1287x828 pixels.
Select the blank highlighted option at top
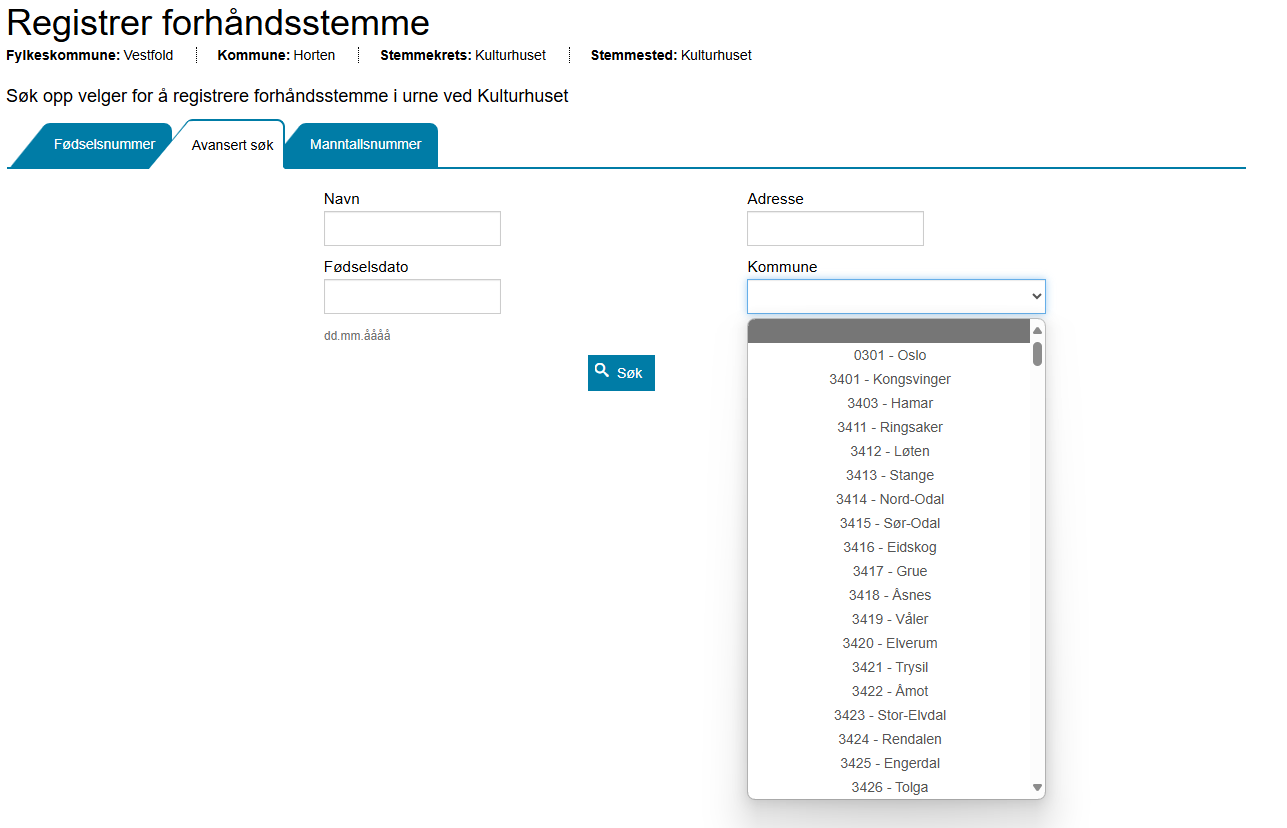[889, 332]
